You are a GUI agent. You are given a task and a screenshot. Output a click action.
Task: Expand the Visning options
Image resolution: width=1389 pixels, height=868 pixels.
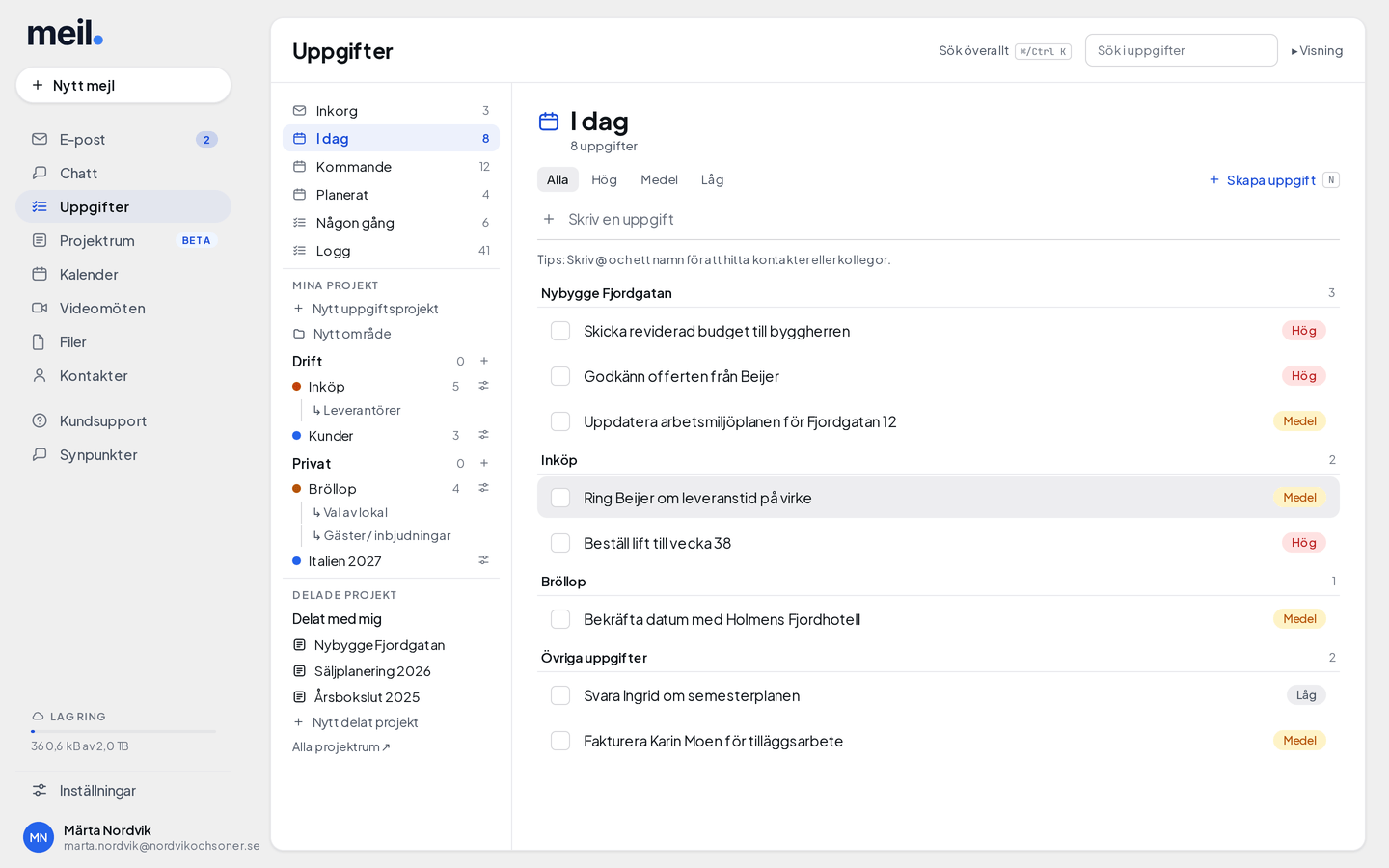point(1317,51)
